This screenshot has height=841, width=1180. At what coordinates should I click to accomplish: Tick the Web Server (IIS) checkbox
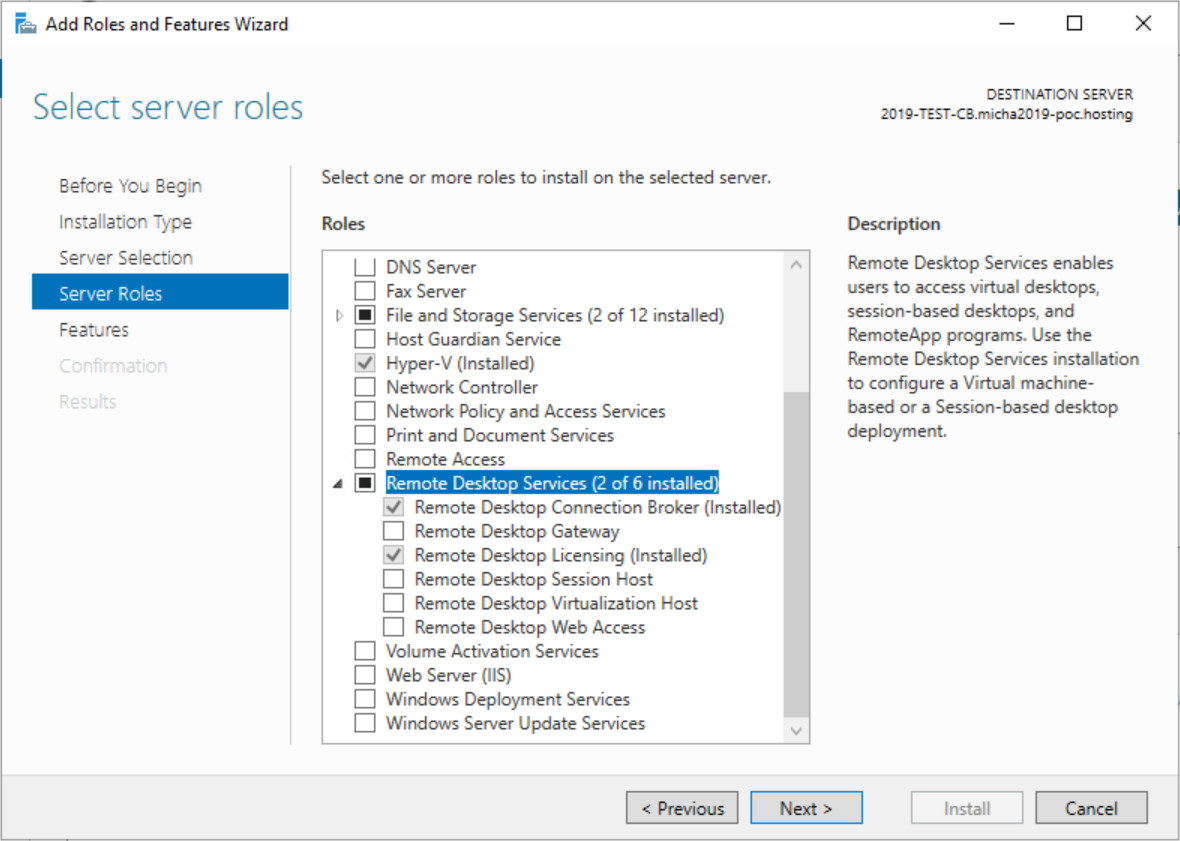pos(365,675)
